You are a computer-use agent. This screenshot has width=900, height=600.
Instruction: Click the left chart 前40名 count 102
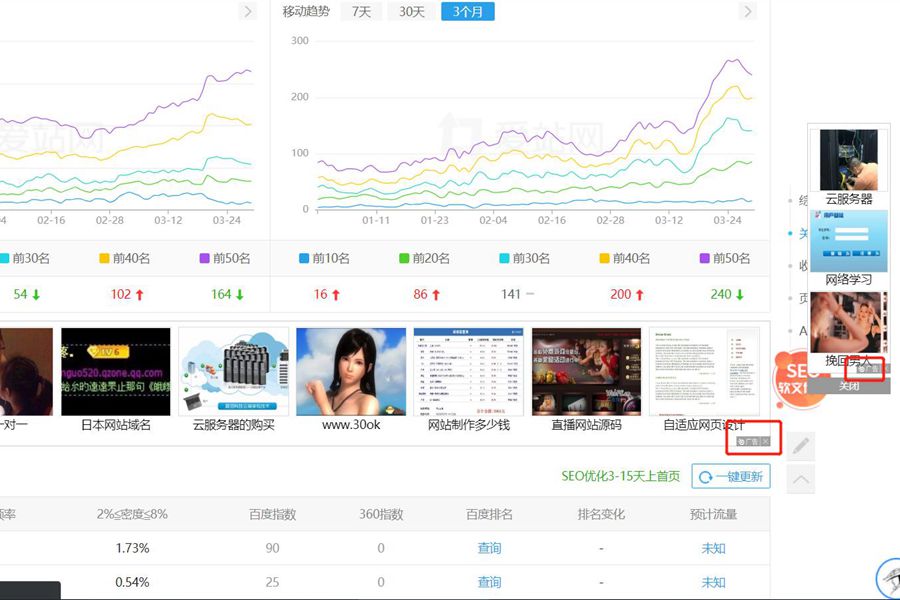121,295
